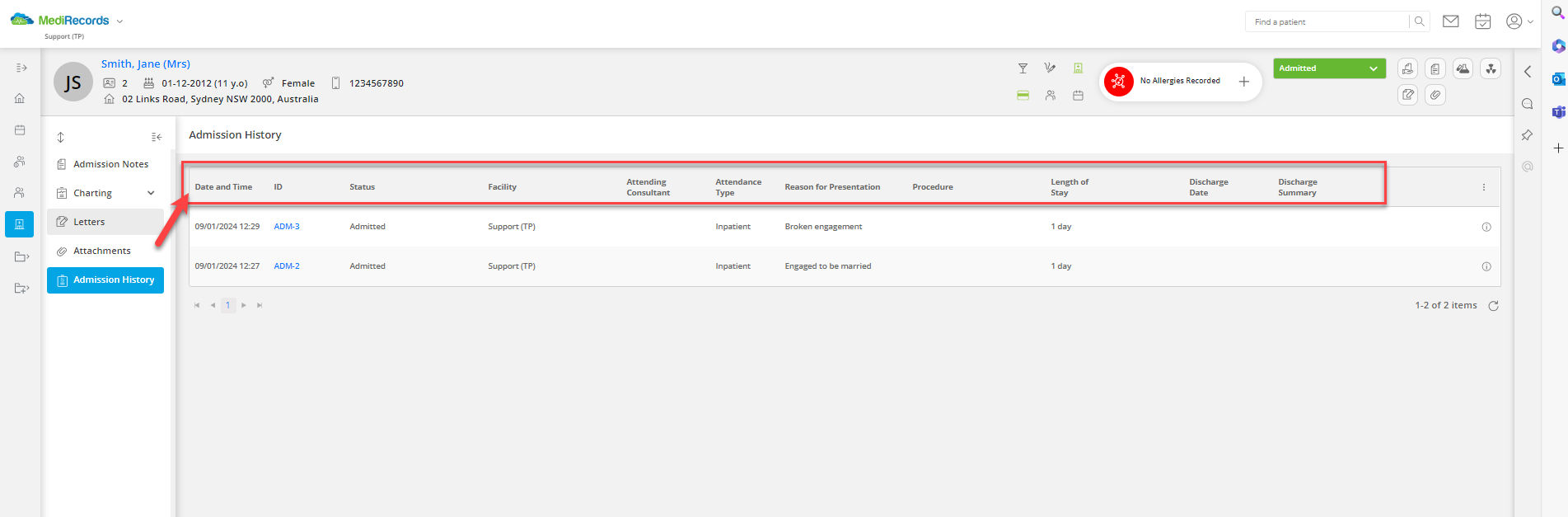This screenshot has height=517, width=1568.
Task: Open the folder plus icon in sidebar
Action: pyautogui.click(x=21, y=288)
